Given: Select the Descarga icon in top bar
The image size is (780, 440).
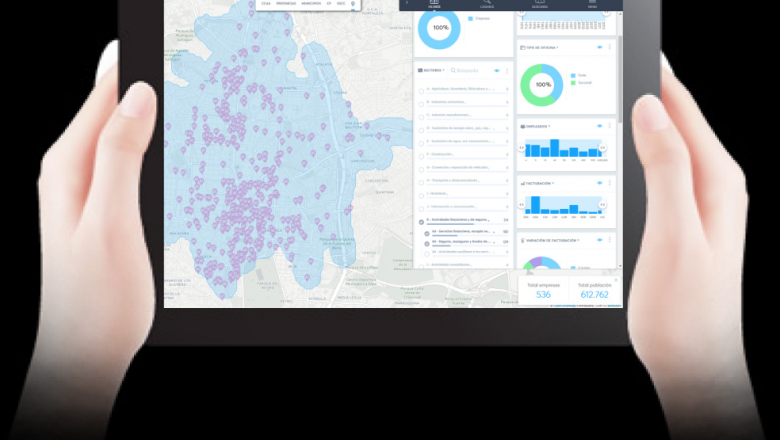Looking at the screenshot, I should pyautogui.click(x=539, y=3).
